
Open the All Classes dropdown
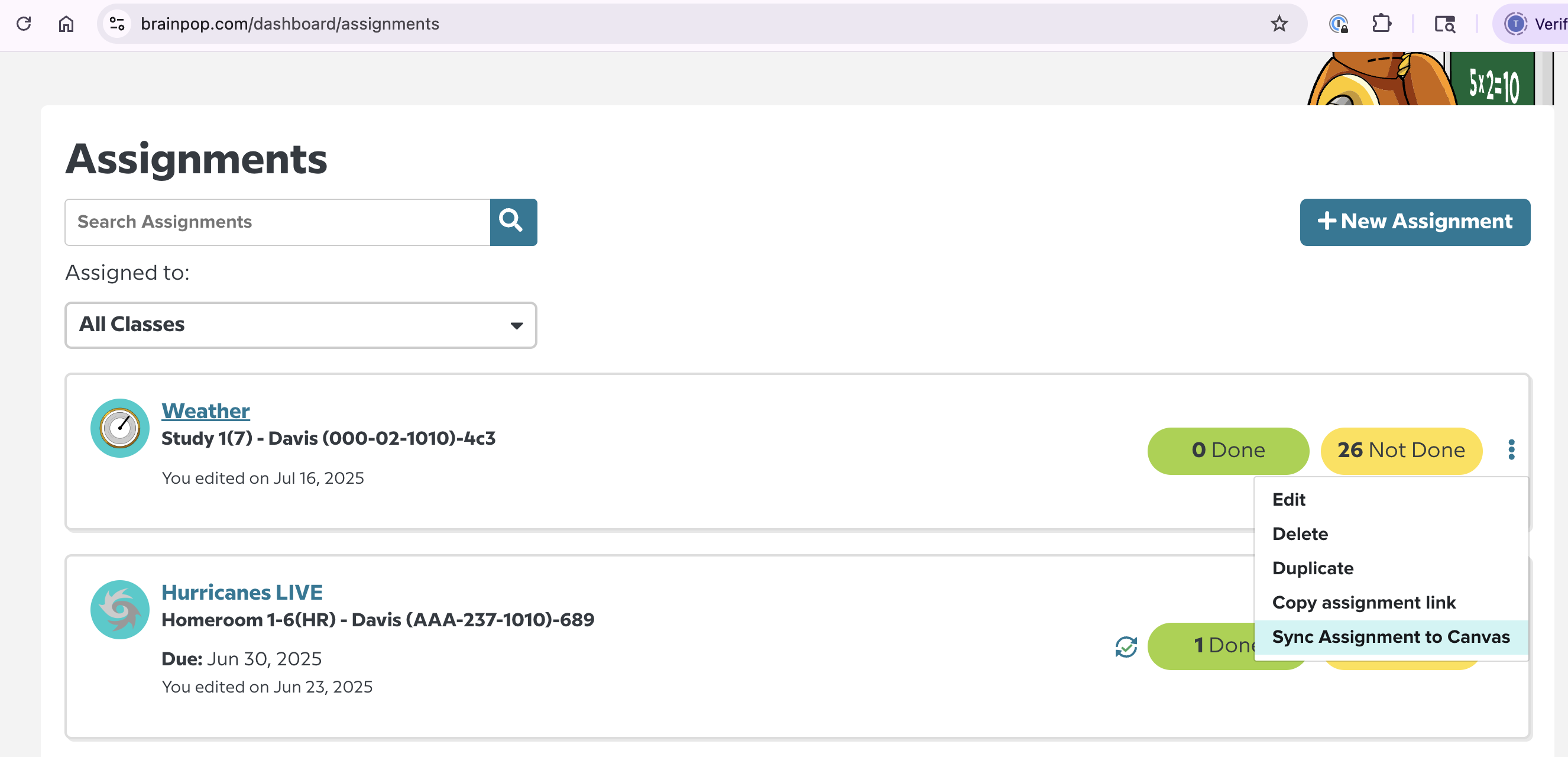[x=300, y=325]
